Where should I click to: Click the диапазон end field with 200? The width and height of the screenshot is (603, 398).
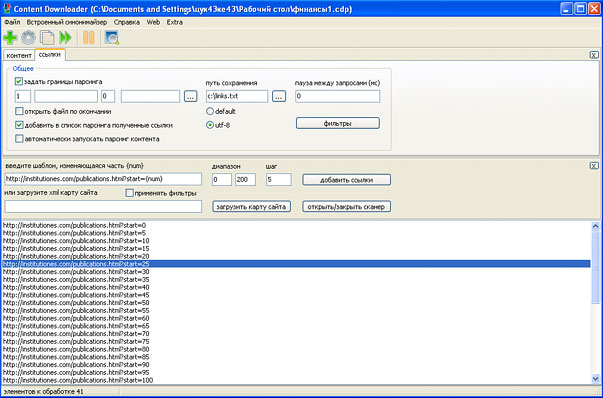[x=245, y=179]
